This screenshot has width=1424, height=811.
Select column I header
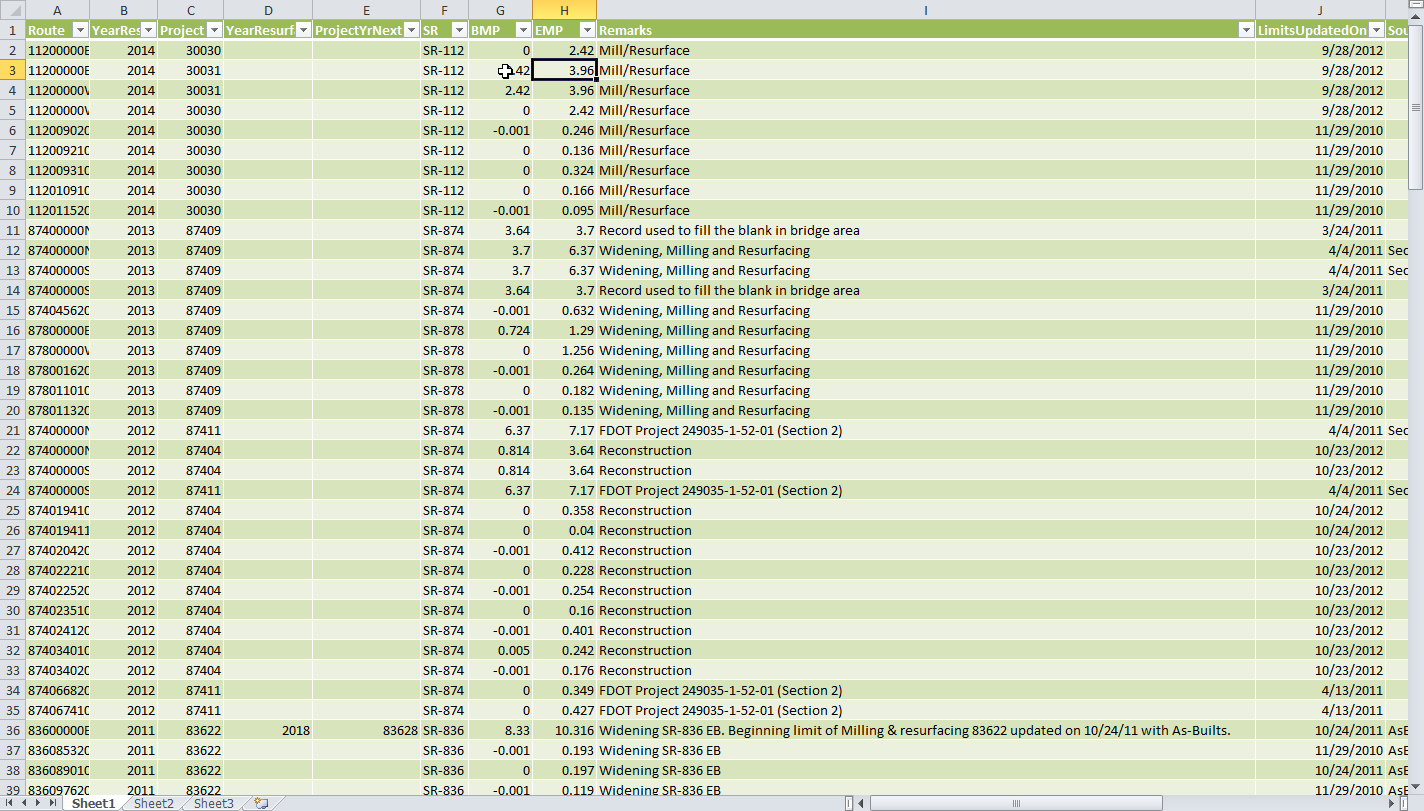pos(926,9)
